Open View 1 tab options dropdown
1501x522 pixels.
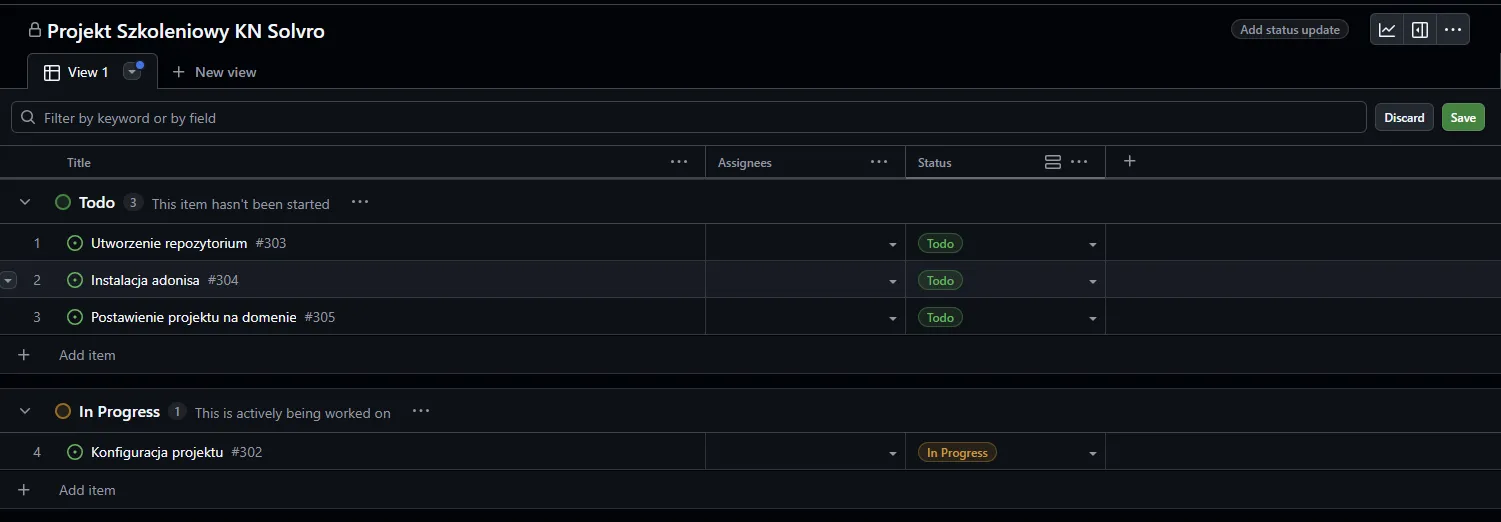click(x=131, y=72)
